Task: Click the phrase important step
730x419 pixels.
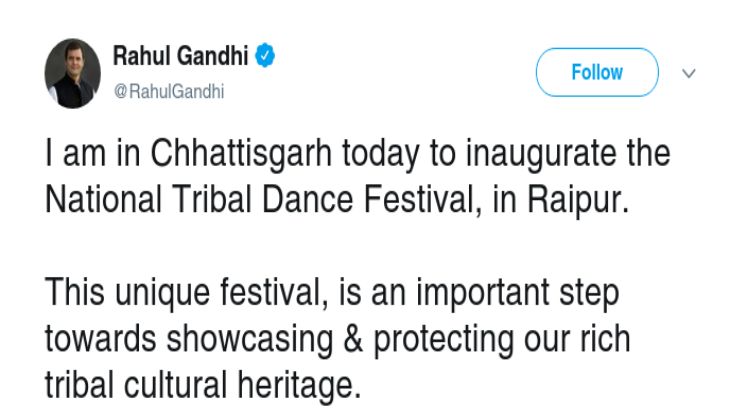Action: pos(518,294)
